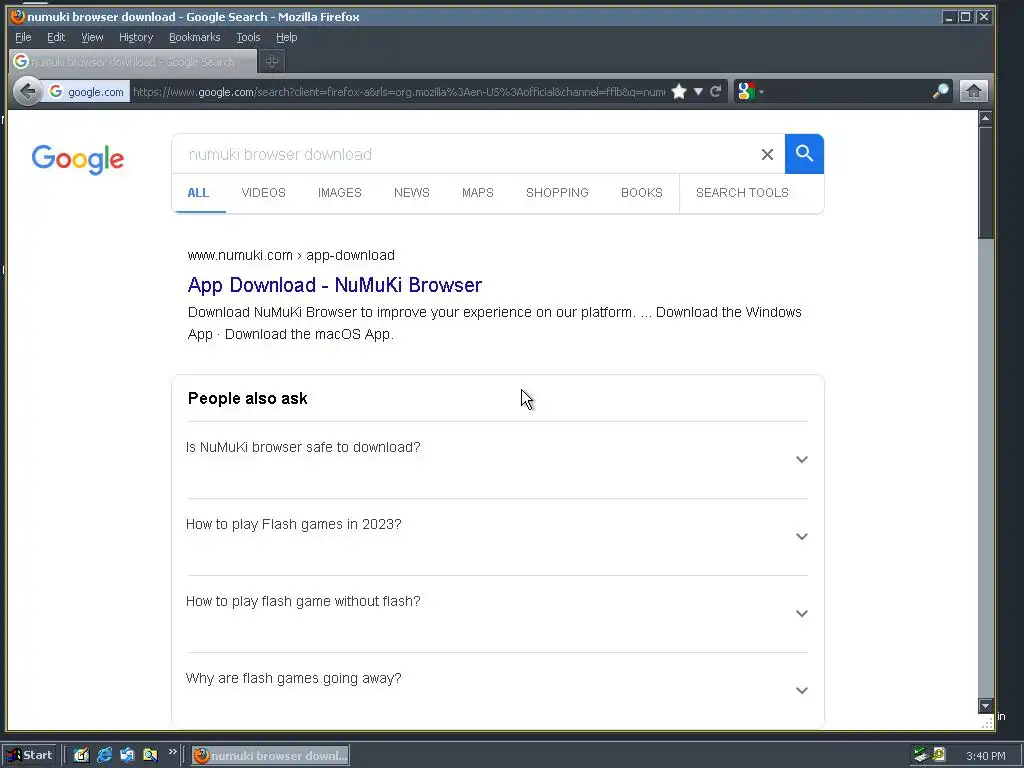Click the fourth quick launch magnifier icon
Image resolution: width=1024 pixels, height=768 pixels.
click(x=150, y=756)
